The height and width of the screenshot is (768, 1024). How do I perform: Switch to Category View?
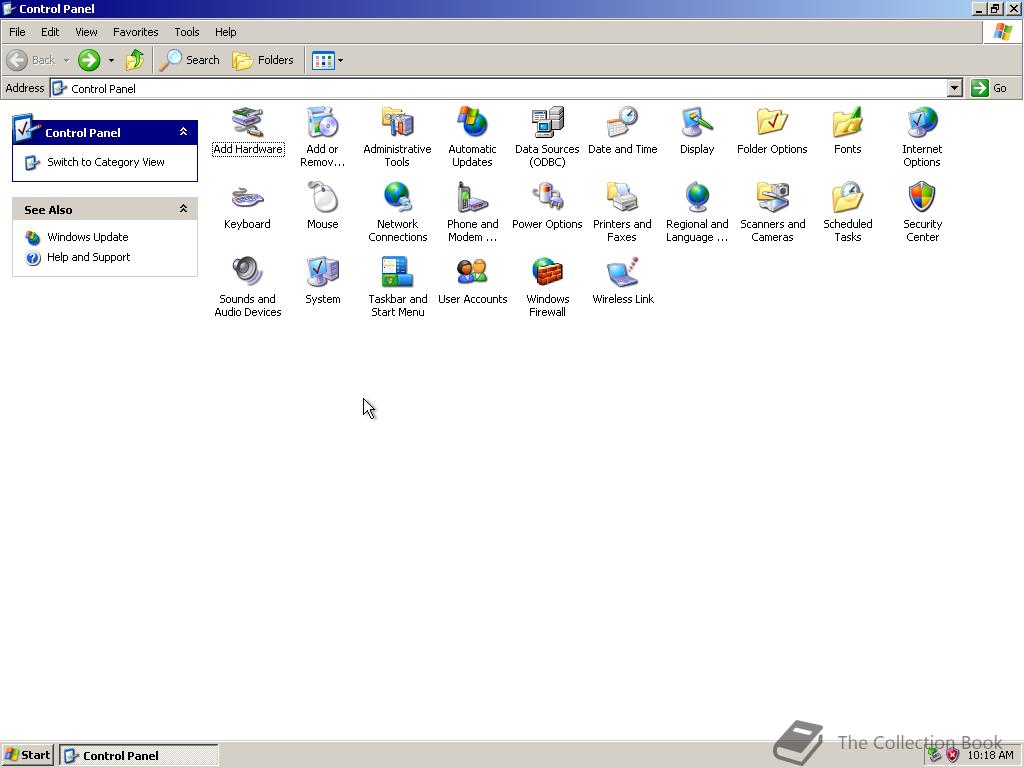coord(105,162)
